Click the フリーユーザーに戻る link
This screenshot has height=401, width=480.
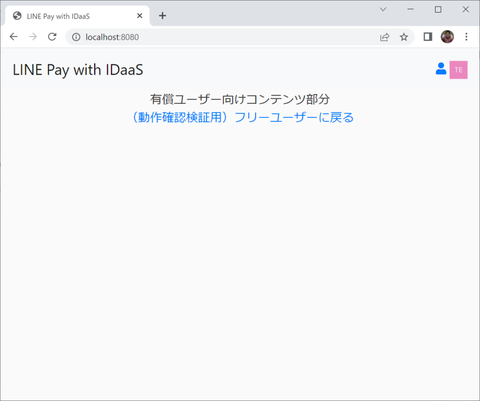coord(242,117)
